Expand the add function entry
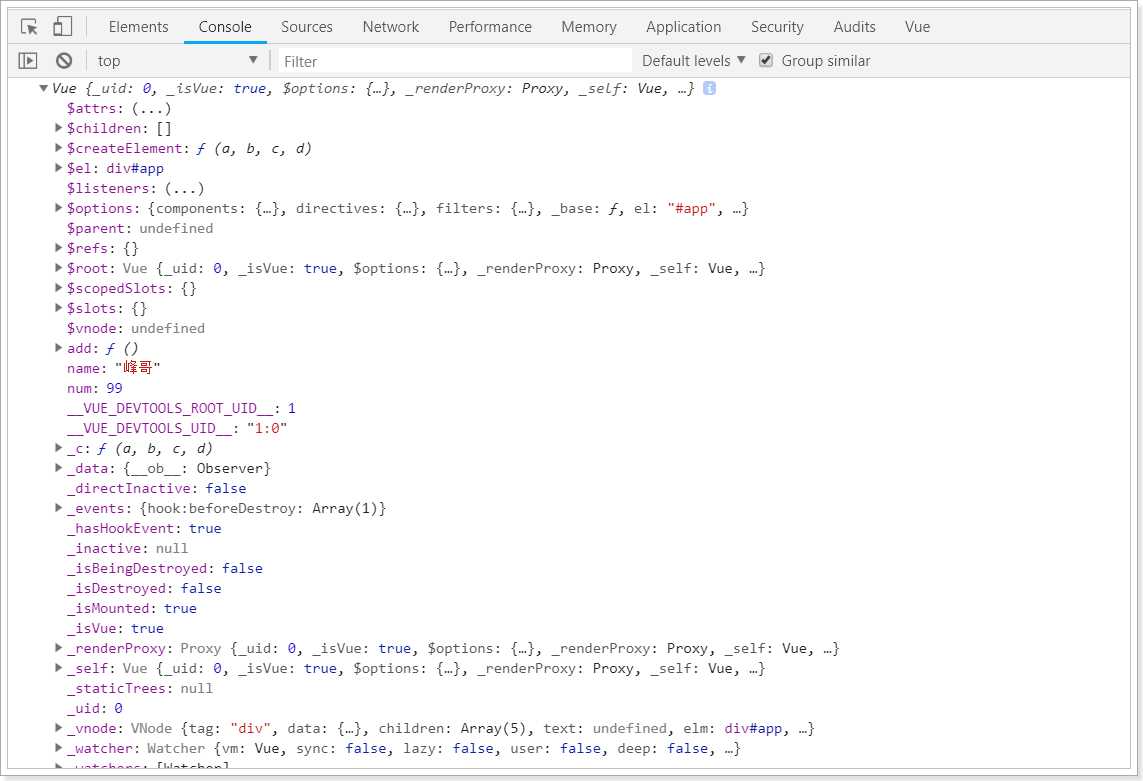 [58, 348]
